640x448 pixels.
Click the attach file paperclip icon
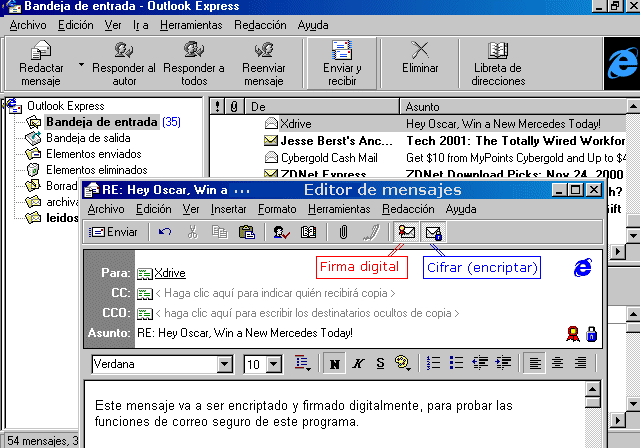(x=343, y=232)
